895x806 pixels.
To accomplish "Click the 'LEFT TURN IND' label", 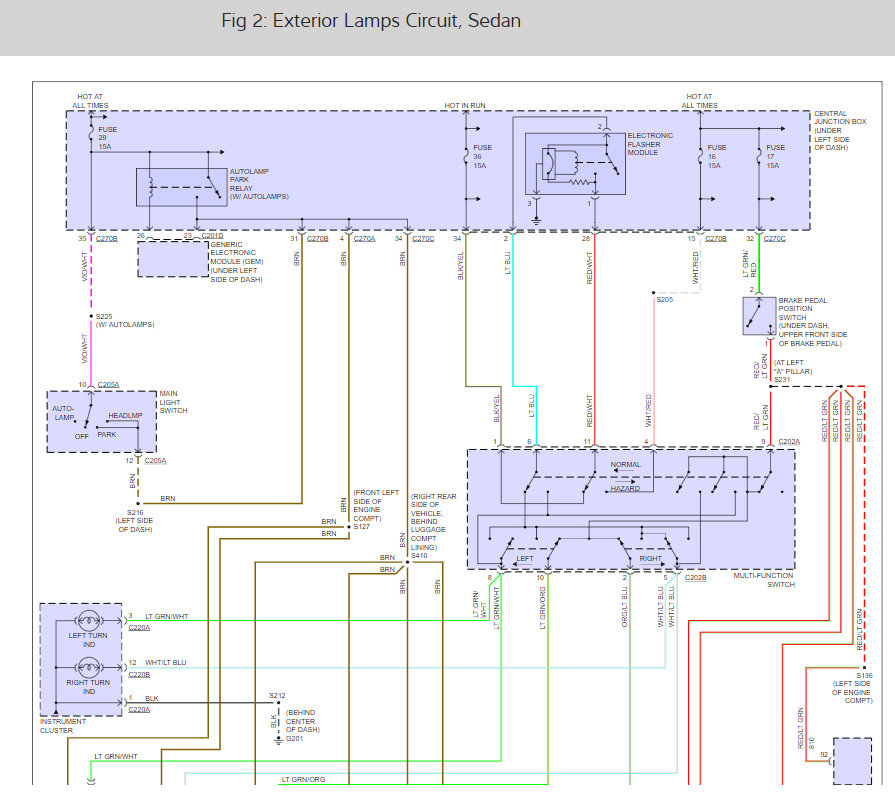I will pos(88,640).
